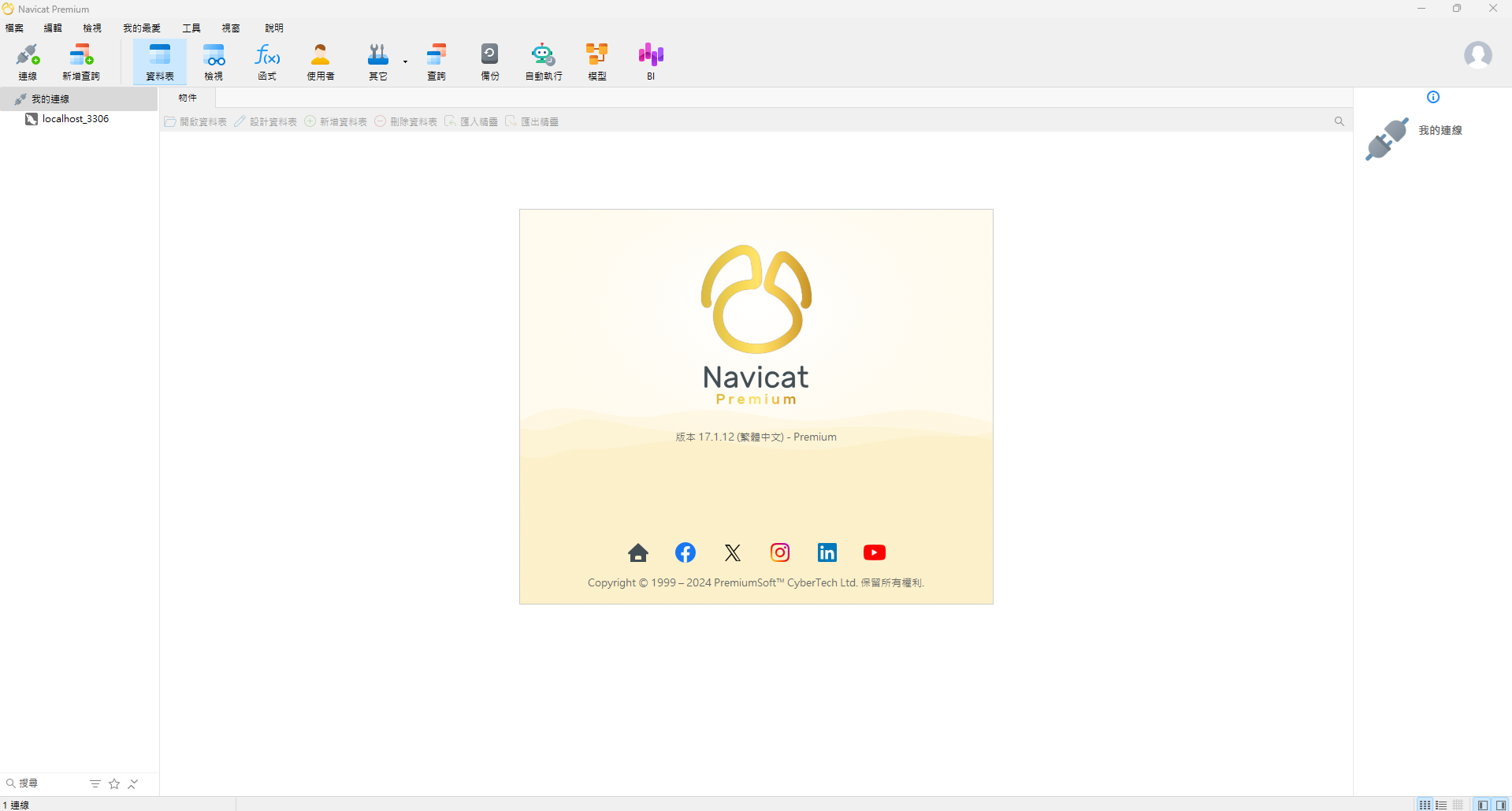Open the Facebook icon on splash screen
Image resolution: width=1512 pixels, height=811 pixels.
tap(685, 552)
